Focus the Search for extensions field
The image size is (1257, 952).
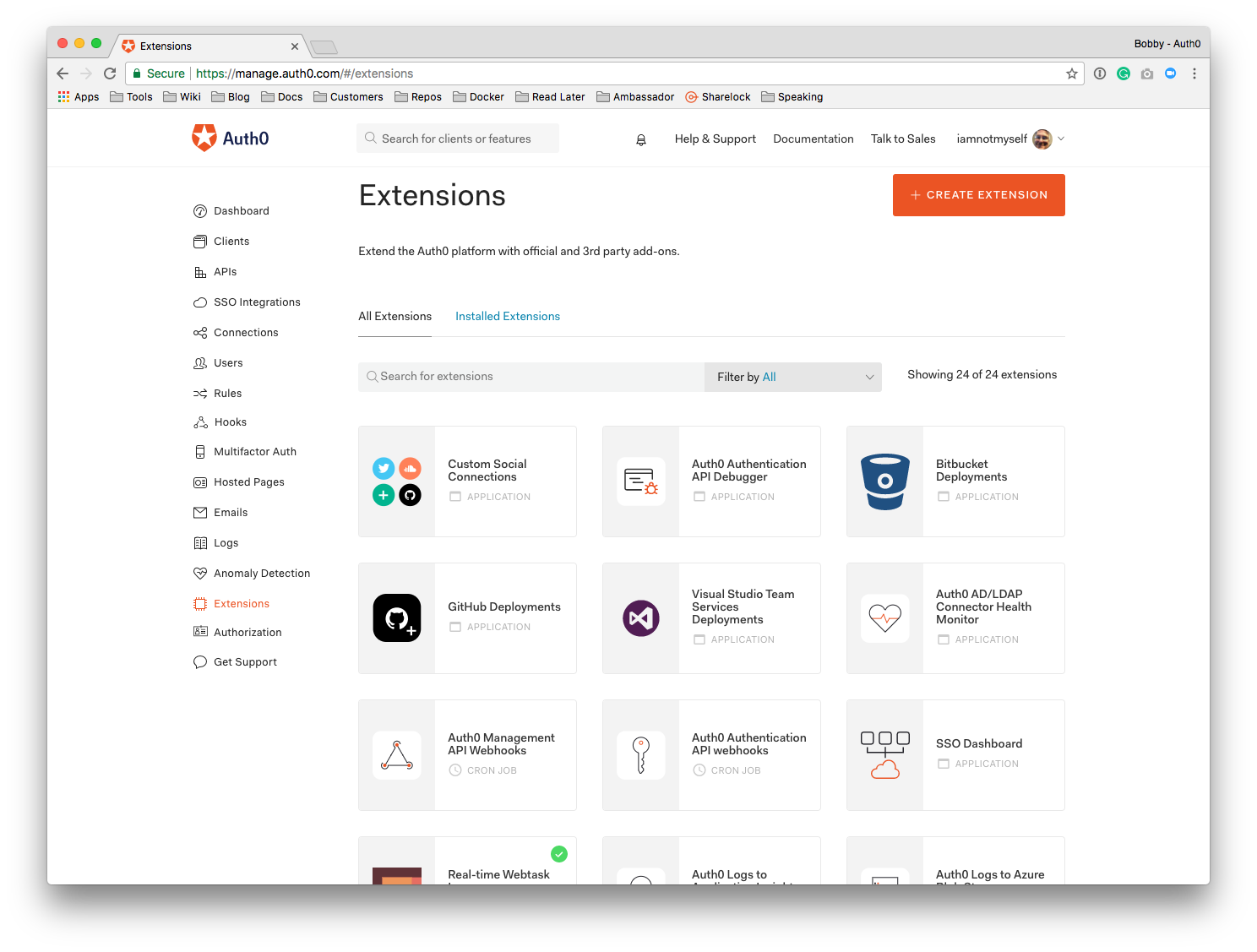pyautogui.click(x=531, y=377)
